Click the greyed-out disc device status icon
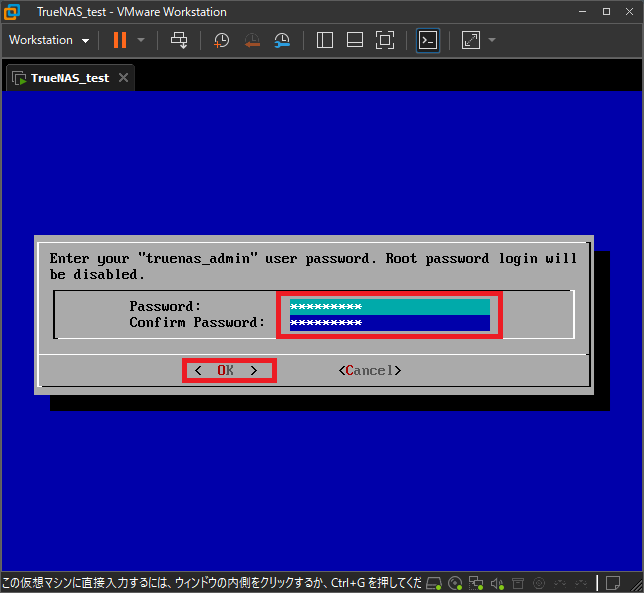Image resolution: width=644 pixels, height=593 pixels. click(539, 583)
